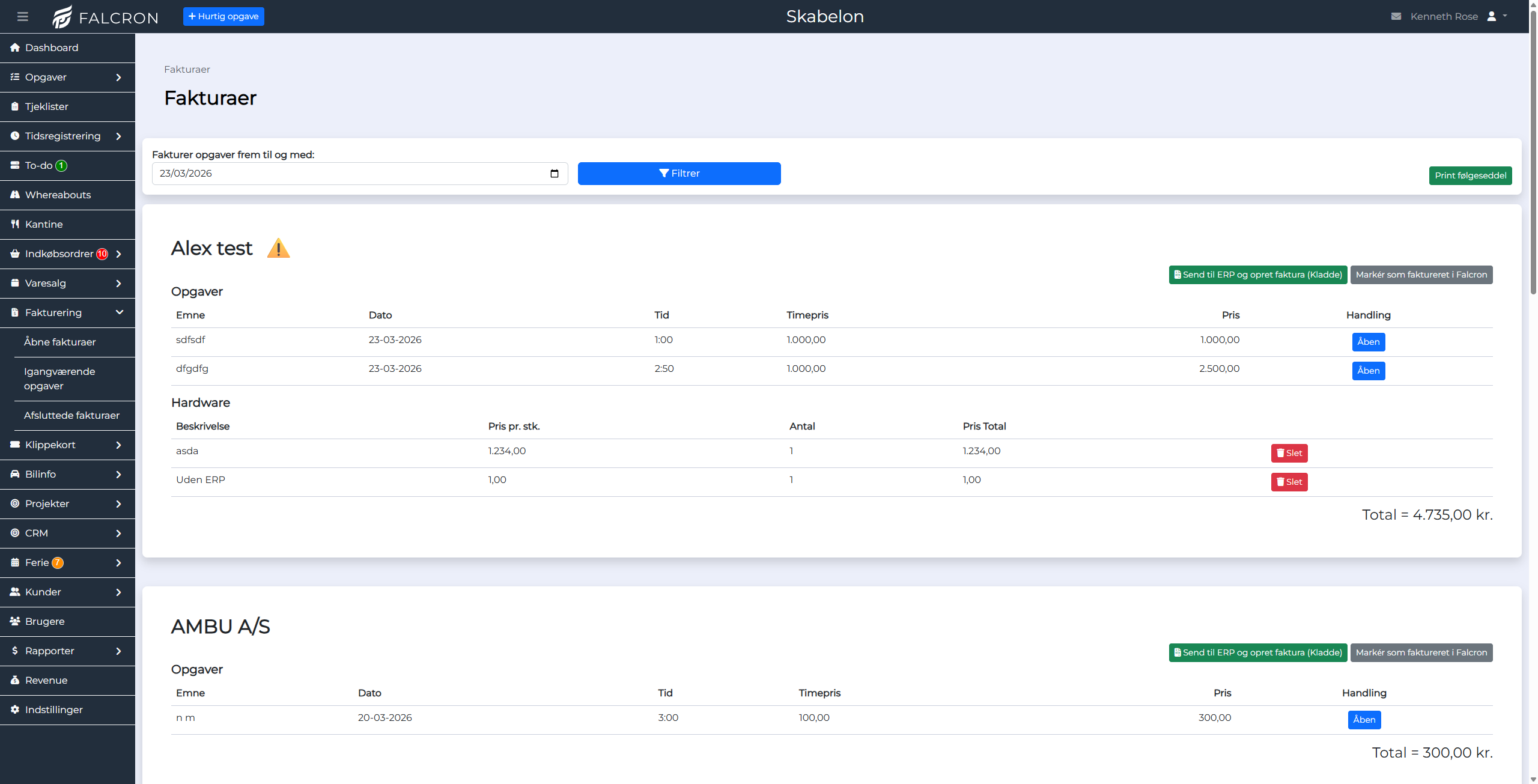This screenshot has width=1538, height=784.
Task: Expand the Tidsregistrering submenu
Action: 118,136
